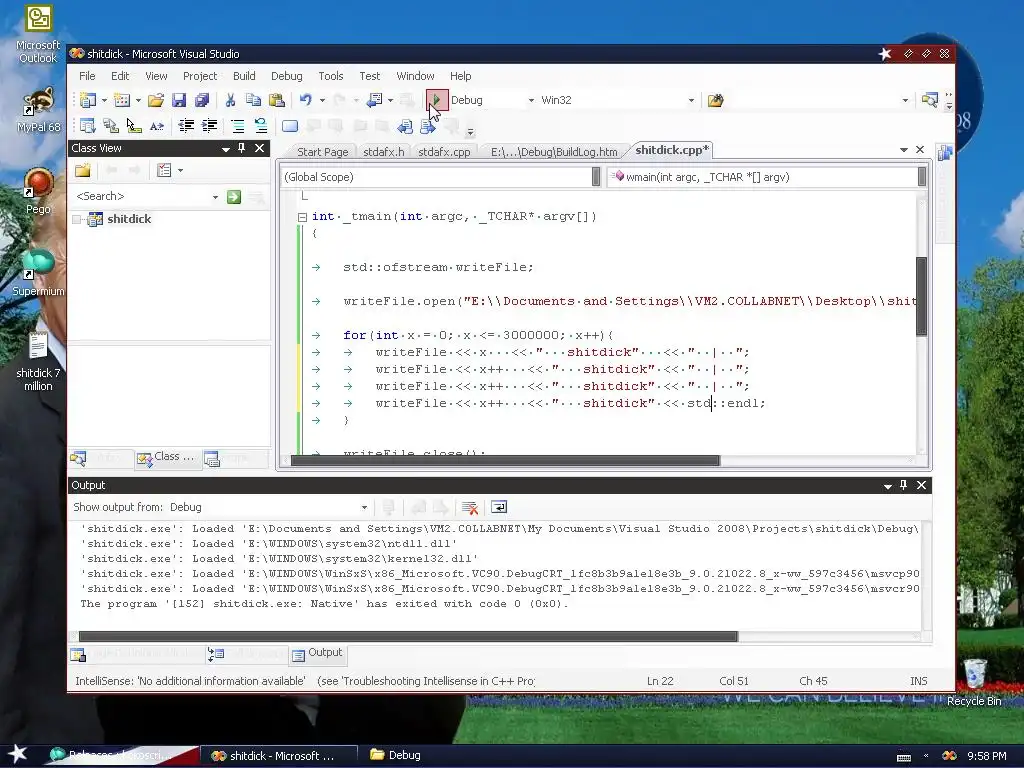Click the Find in Files binoculars-folder icon
1024x768 pixels.
716,101
